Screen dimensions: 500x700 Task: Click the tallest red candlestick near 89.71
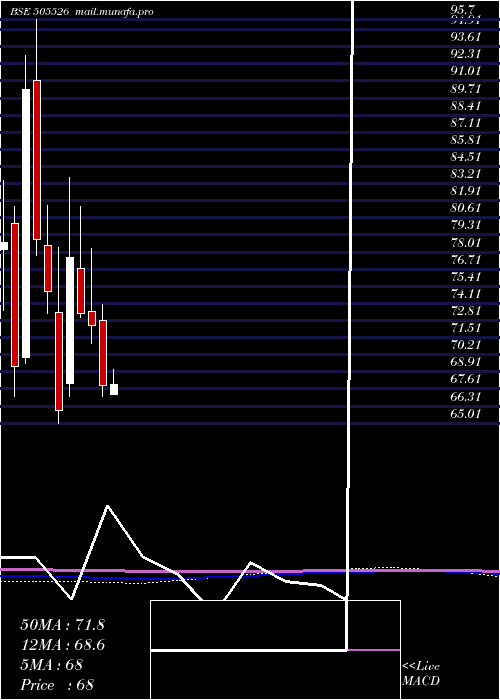[x=37, y=160]
